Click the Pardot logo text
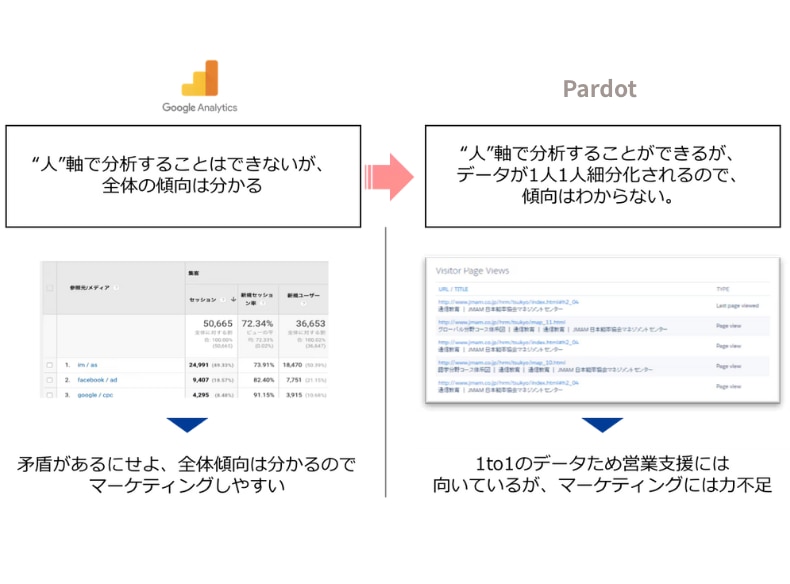790x584 pixels. (x=599, y=89)
